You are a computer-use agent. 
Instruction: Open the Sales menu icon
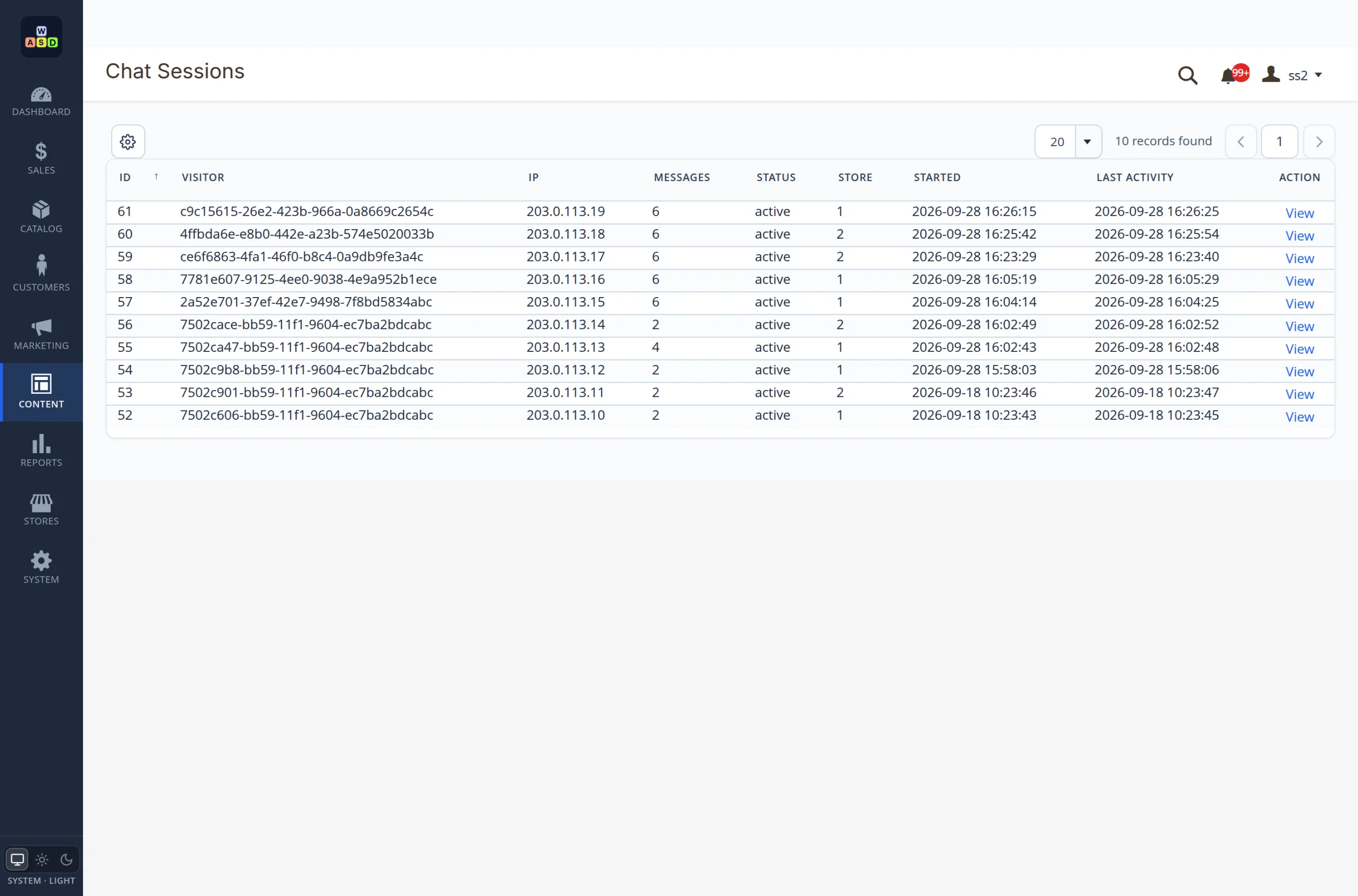pos(41,151)
